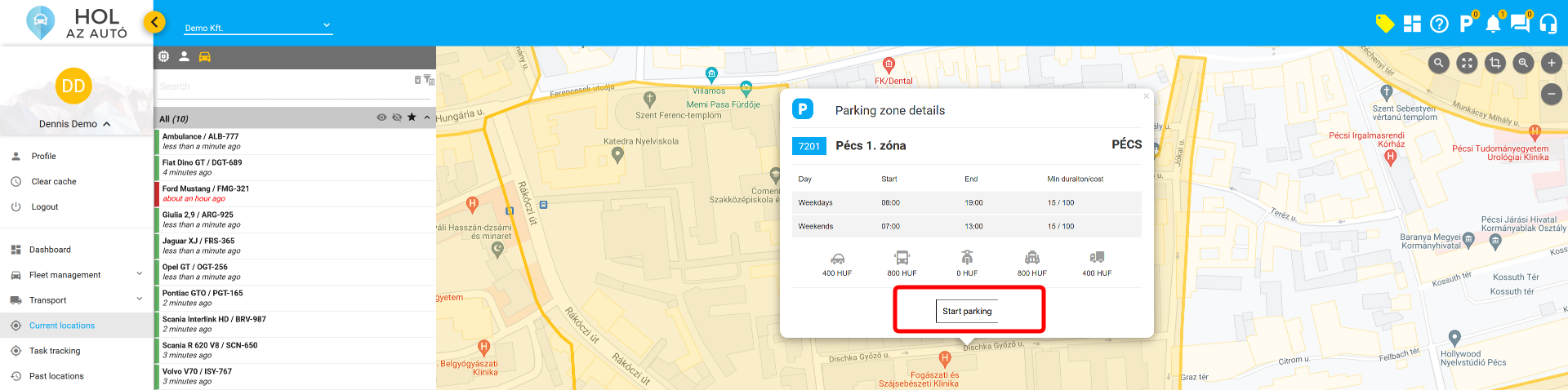Viewport: 1568px width, 390px height.
Task: Select the map crop area tool
Action: (1494, 63)
